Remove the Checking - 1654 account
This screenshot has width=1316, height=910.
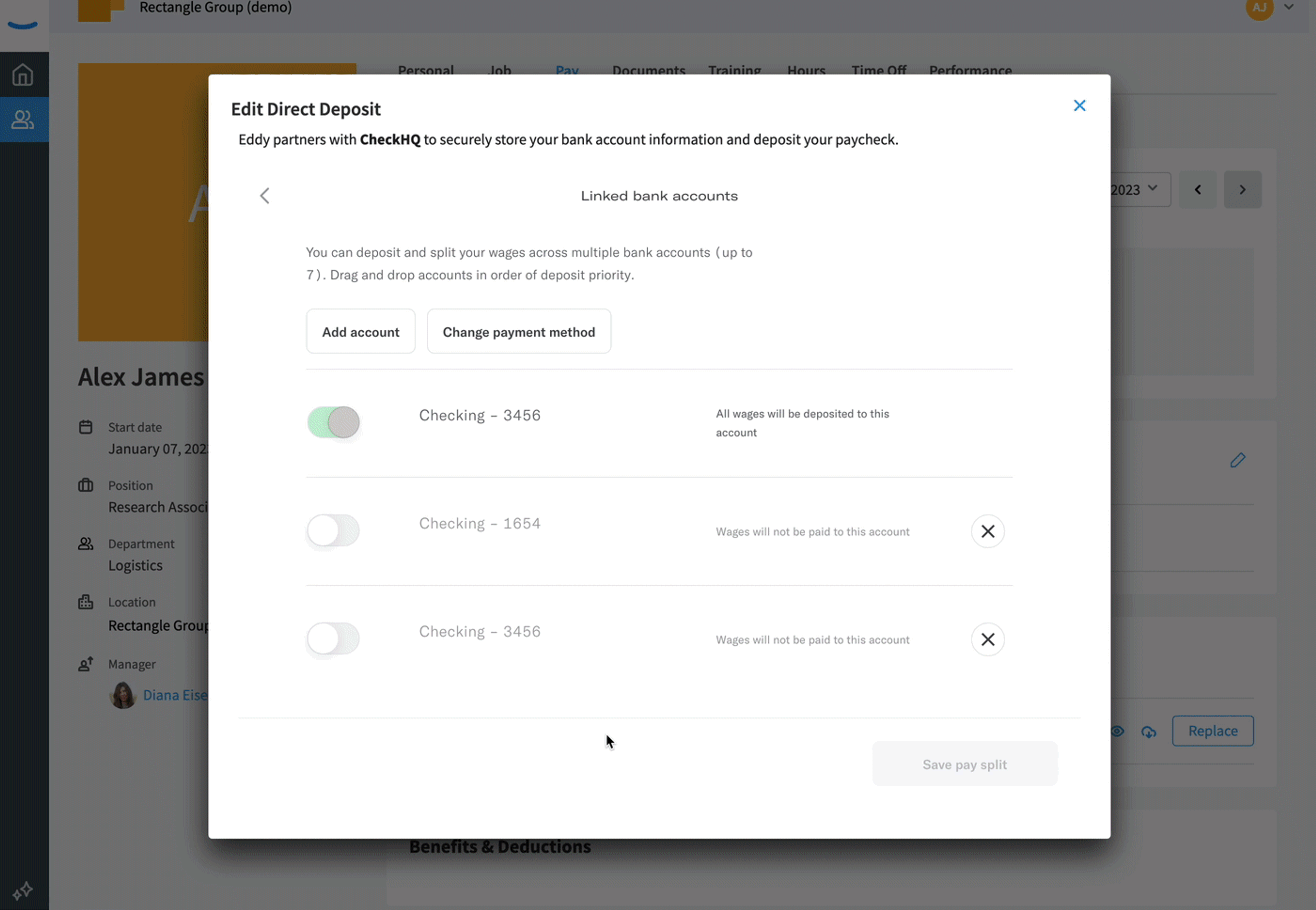pyautogui.click(x=987, y=531)
